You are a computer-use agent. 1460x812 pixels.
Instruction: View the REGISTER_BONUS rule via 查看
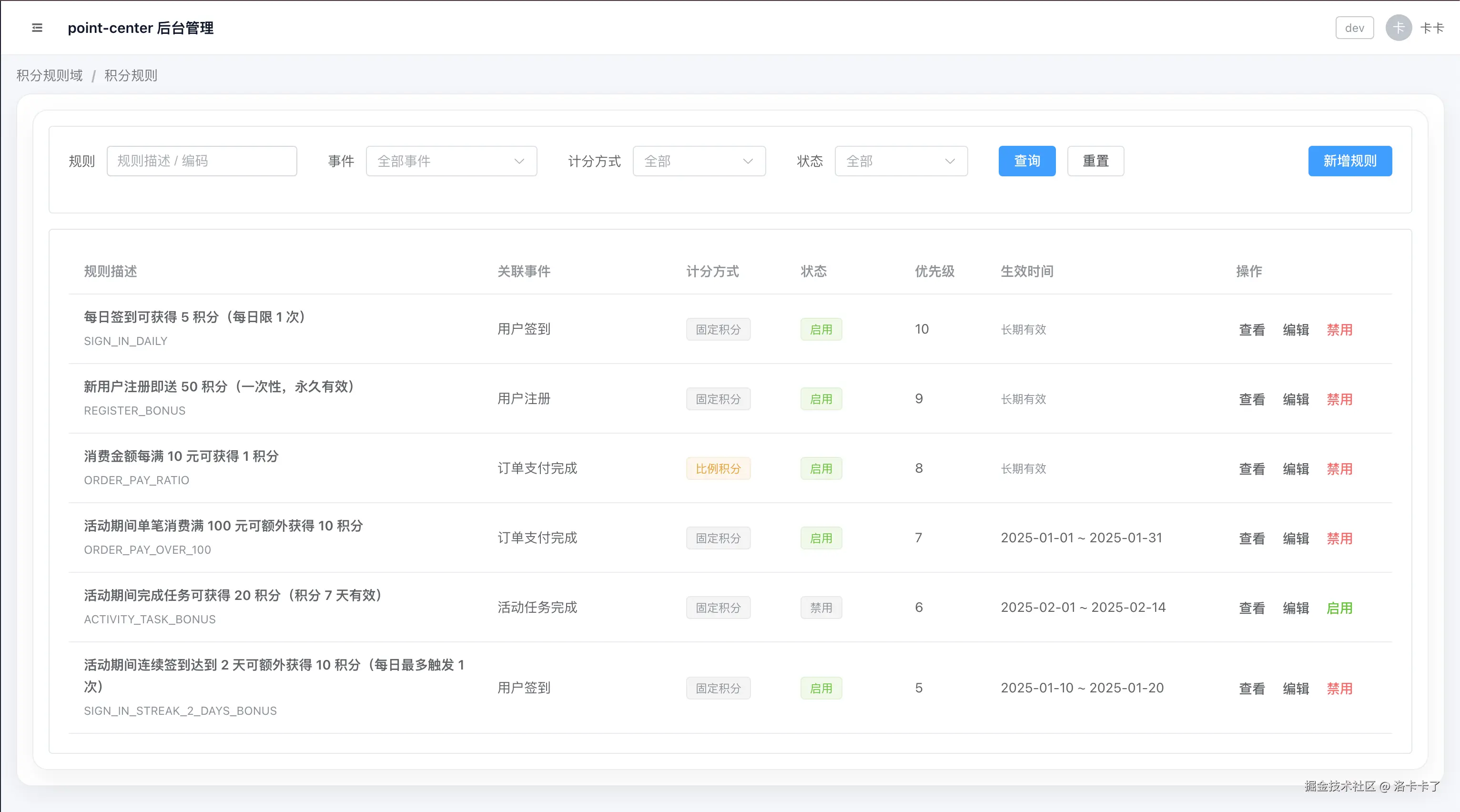click(x=1251, y=399)
